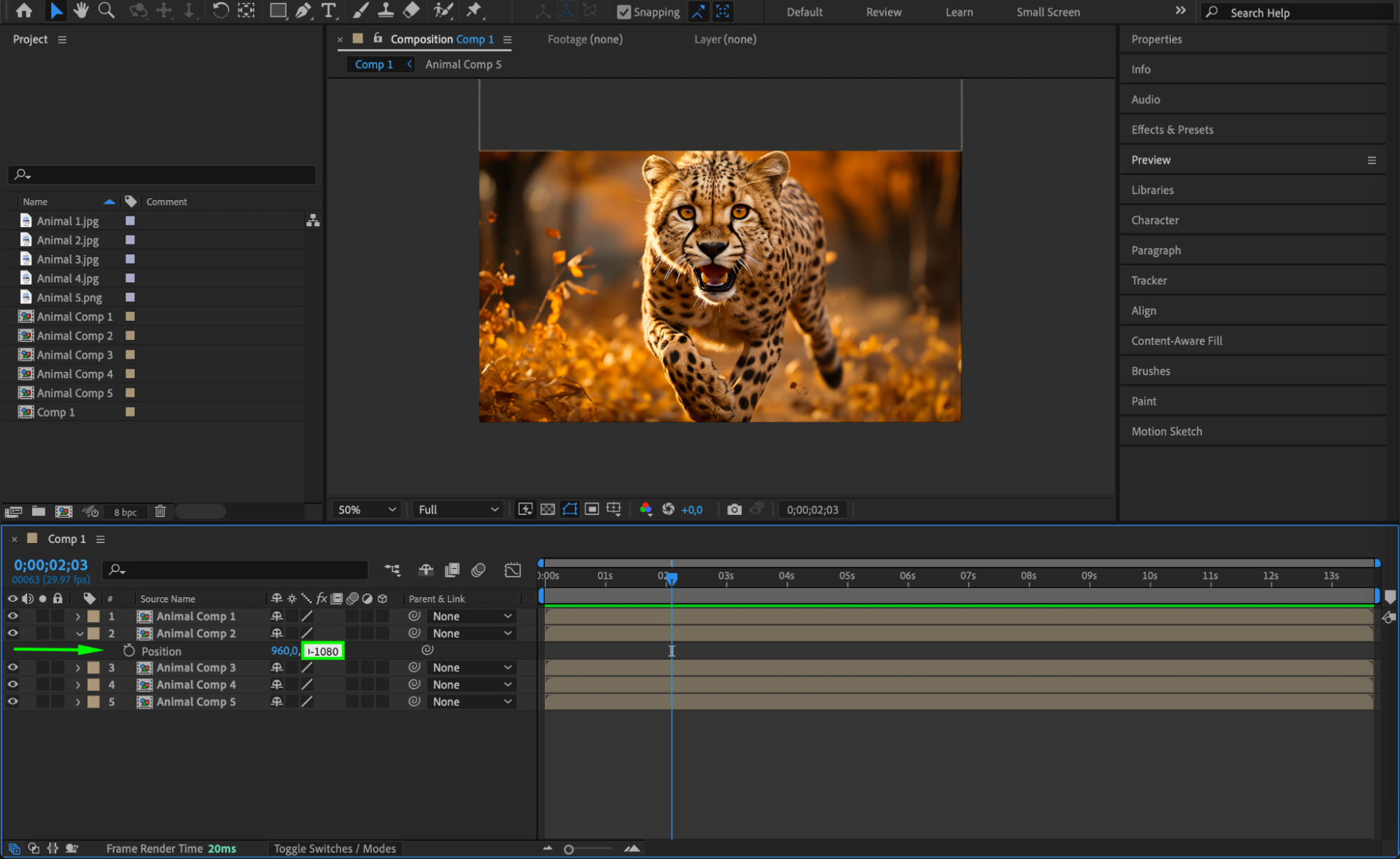Hide the Animal Comp 1 layer
Viewport: 1400px width, 859px height.
pyautogui.click(x=13, y=616)
